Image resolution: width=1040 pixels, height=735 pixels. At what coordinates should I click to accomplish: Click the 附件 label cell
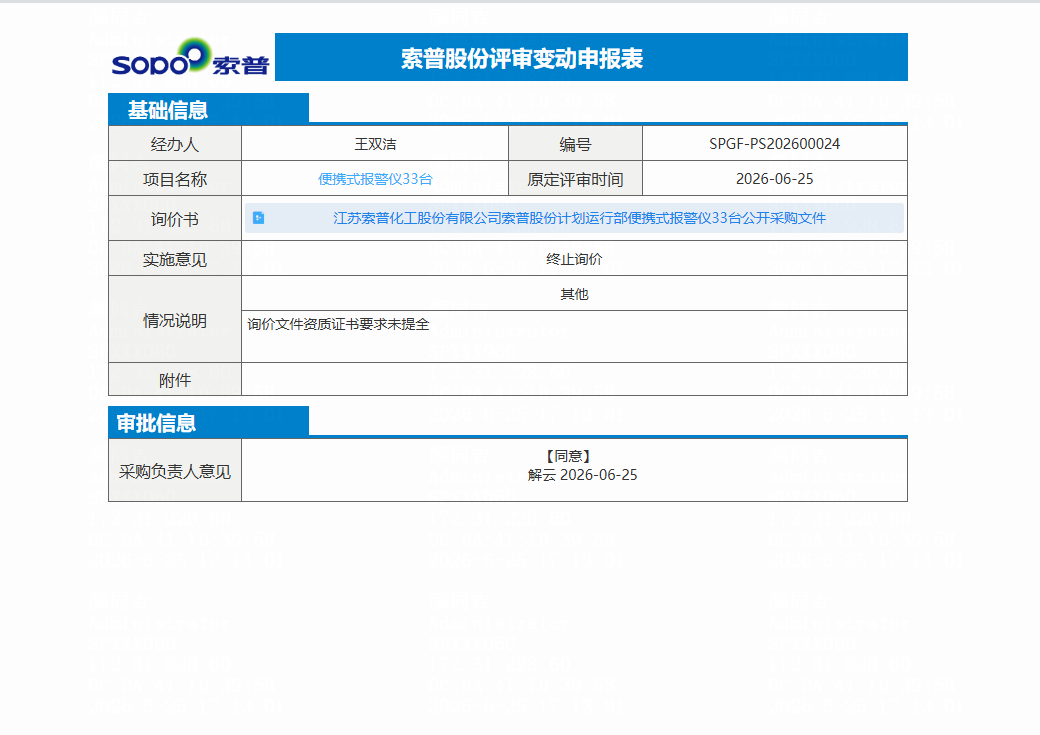[174, 379]
